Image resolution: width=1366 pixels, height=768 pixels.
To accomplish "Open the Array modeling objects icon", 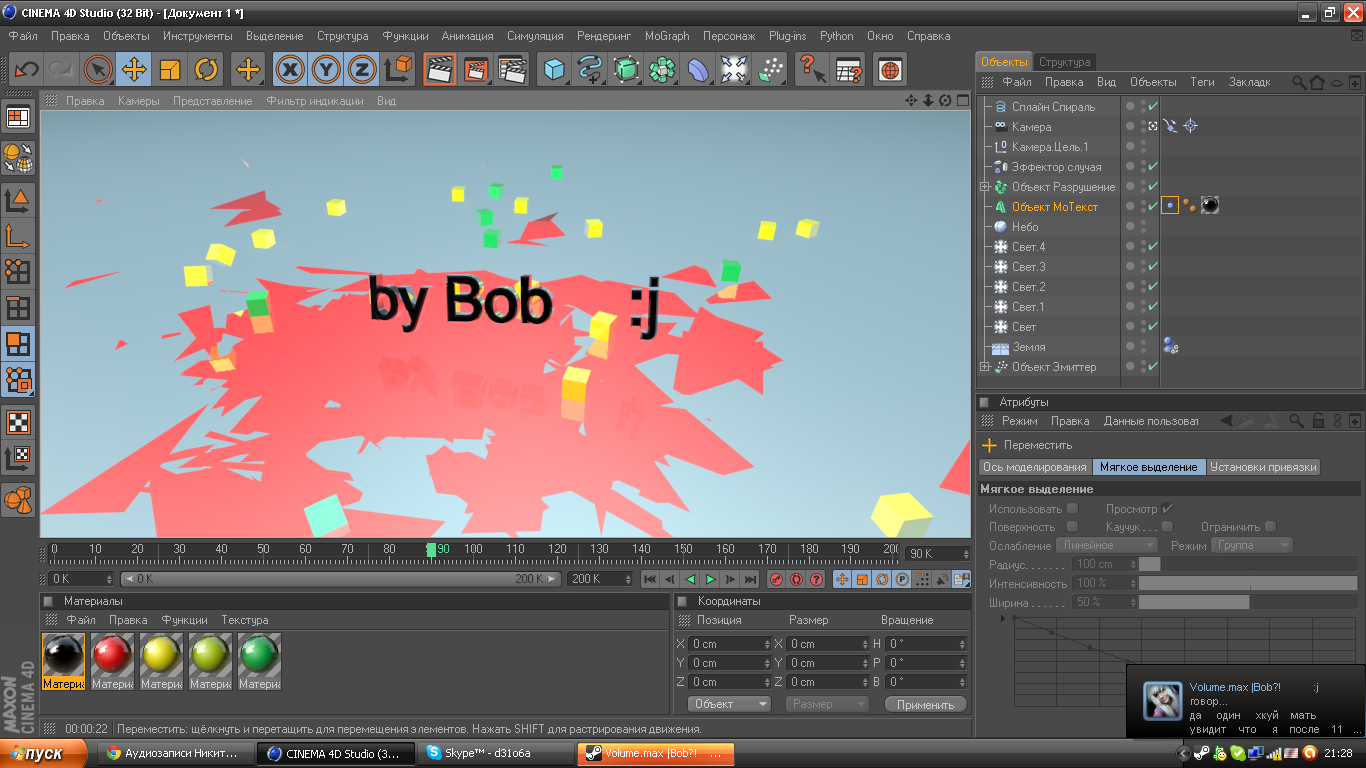I will coord(662,69).
